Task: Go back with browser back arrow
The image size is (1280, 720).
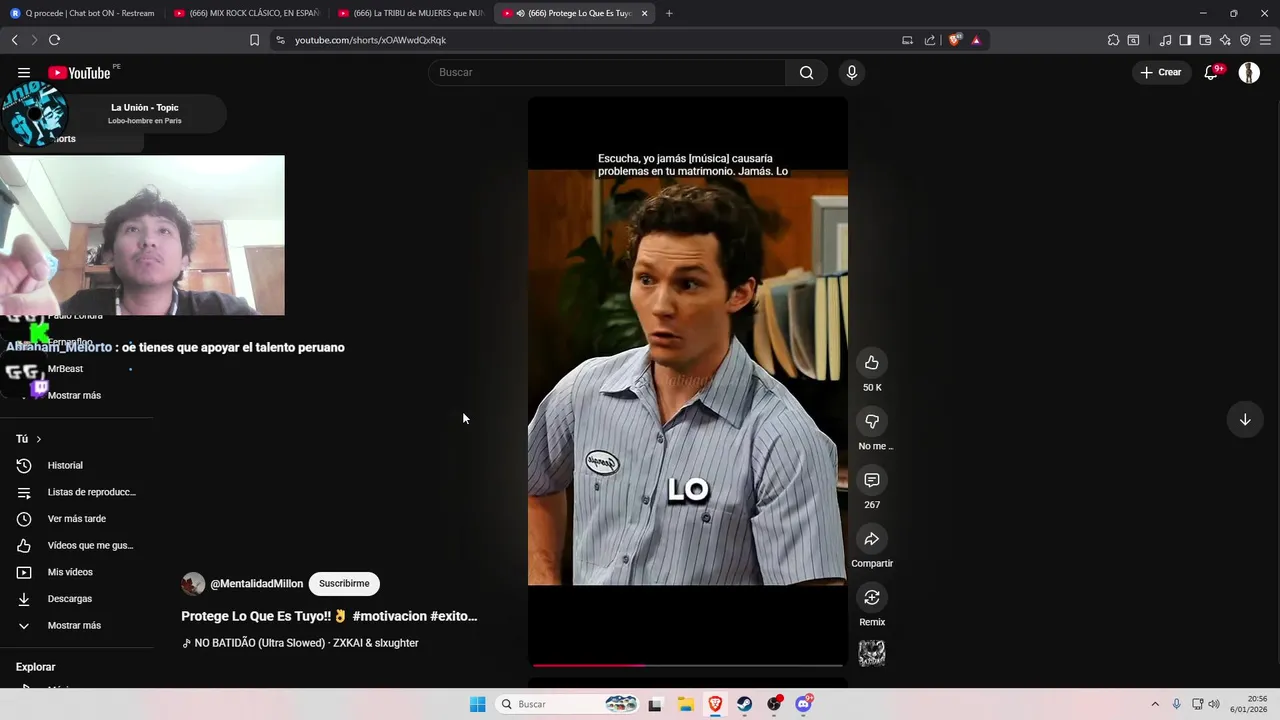Action: tap(14, 40)
